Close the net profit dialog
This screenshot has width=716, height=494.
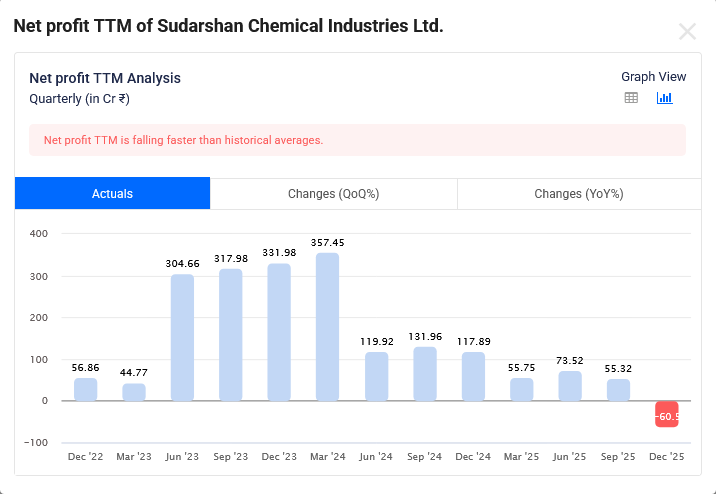coord(687,31)
